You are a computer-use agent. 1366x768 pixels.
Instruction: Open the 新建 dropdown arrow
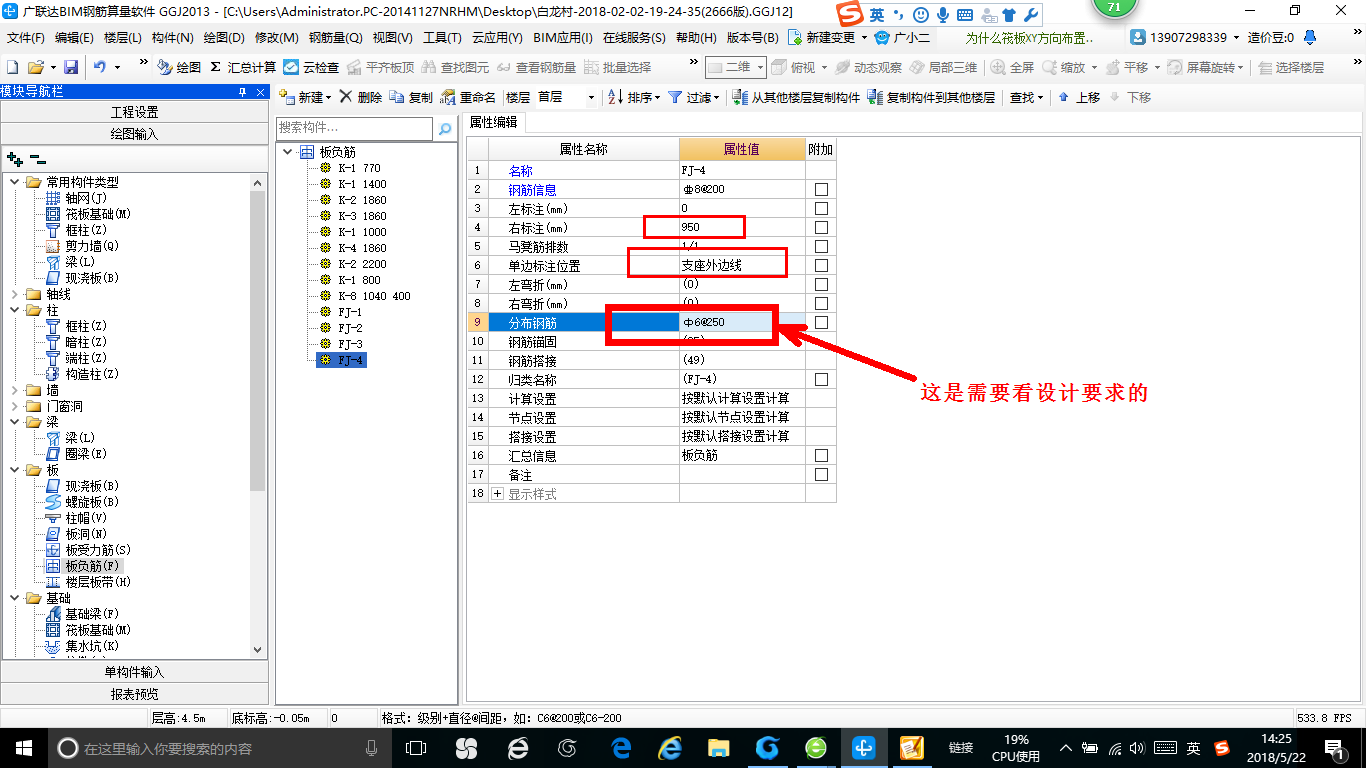point(328,98)
